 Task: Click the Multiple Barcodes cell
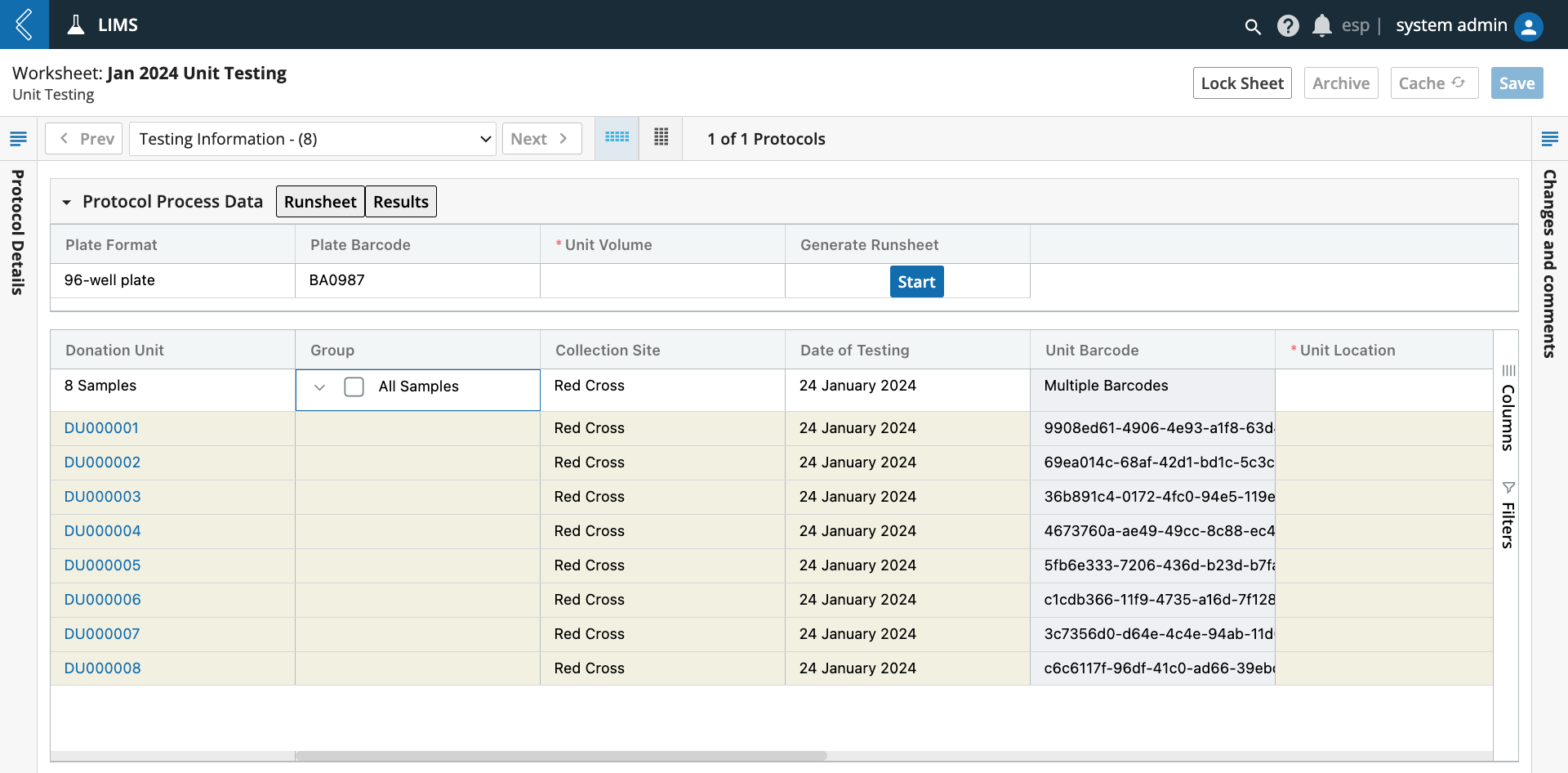coord(1152,390)
